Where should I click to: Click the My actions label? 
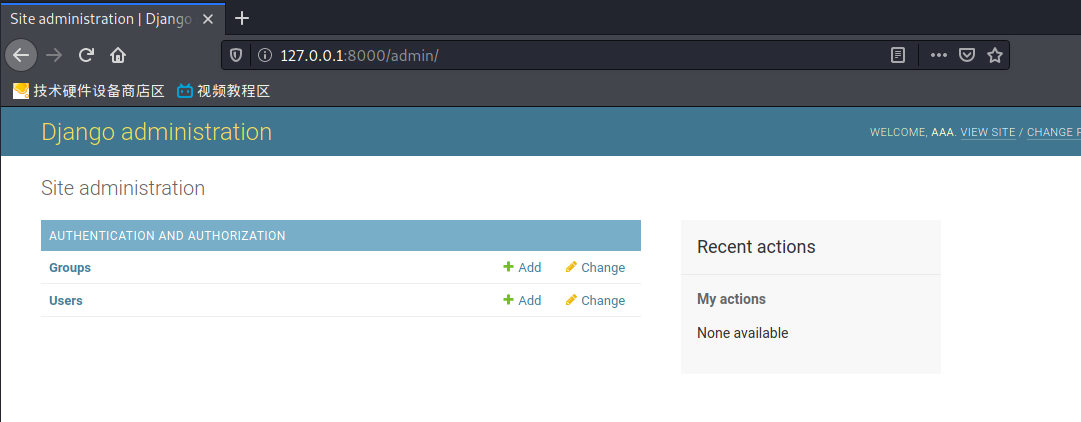pos(731,299)
